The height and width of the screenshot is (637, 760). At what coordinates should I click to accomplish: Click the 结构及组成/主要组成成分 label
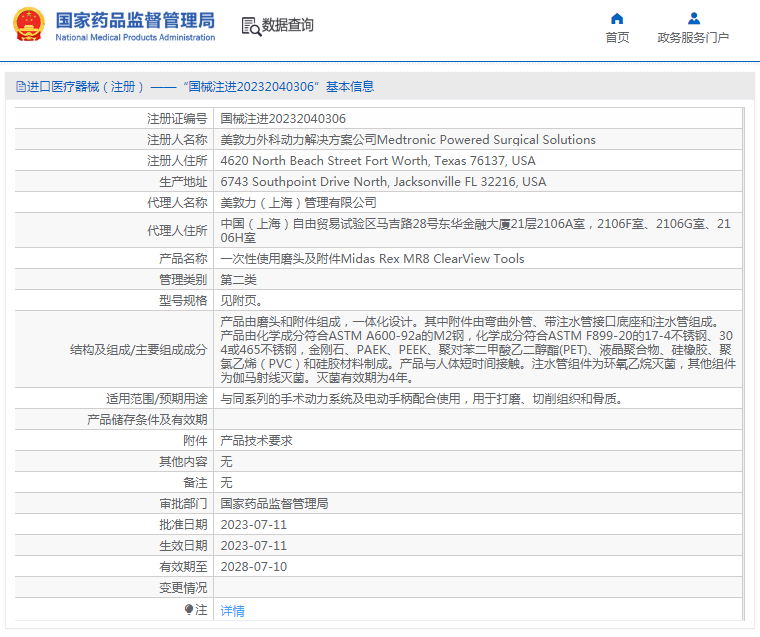pos(139,349)
